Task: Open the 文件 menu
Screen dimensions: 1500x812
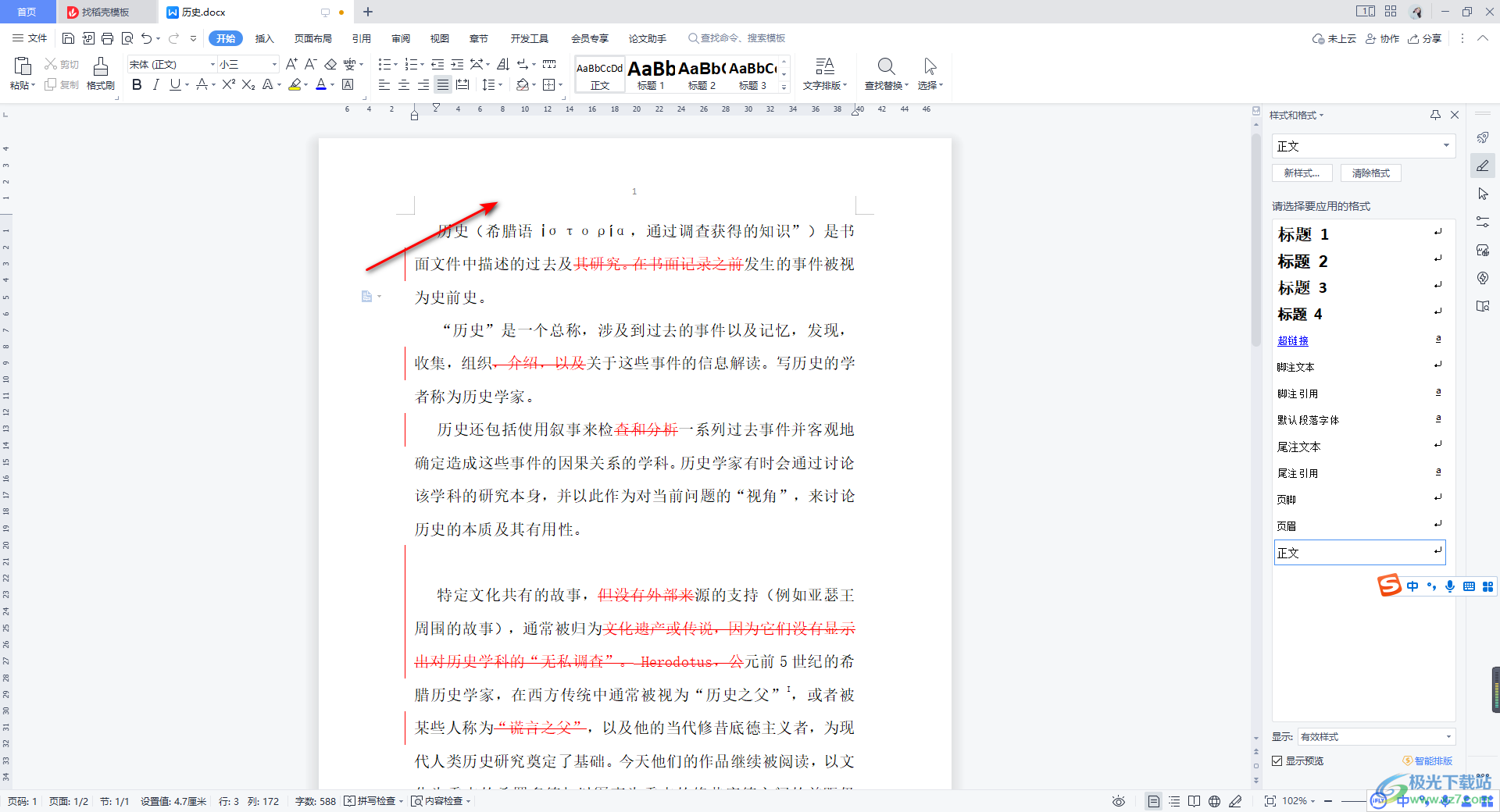Action: click(30, 38)
